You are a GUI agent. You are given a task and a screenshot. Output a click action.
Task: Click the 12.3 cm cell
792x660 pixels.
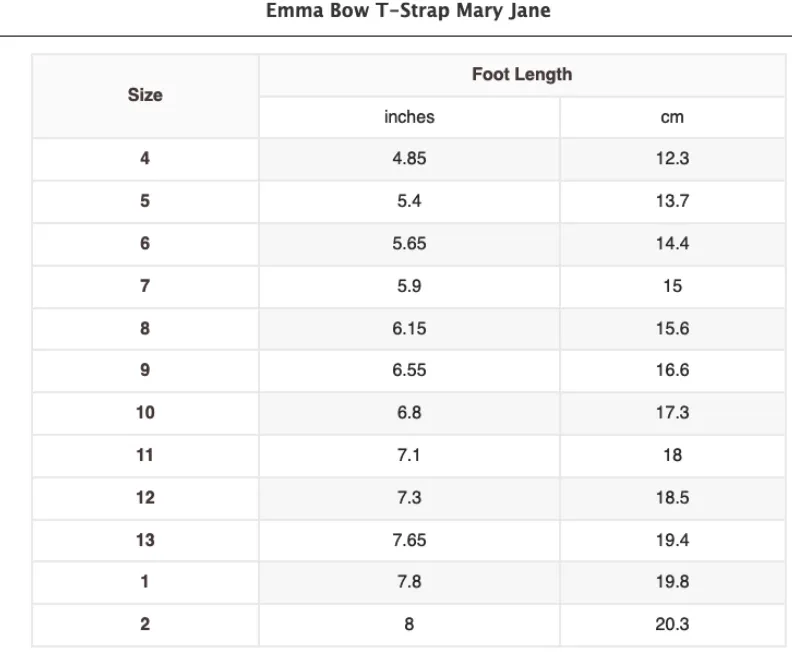(672, 159)
